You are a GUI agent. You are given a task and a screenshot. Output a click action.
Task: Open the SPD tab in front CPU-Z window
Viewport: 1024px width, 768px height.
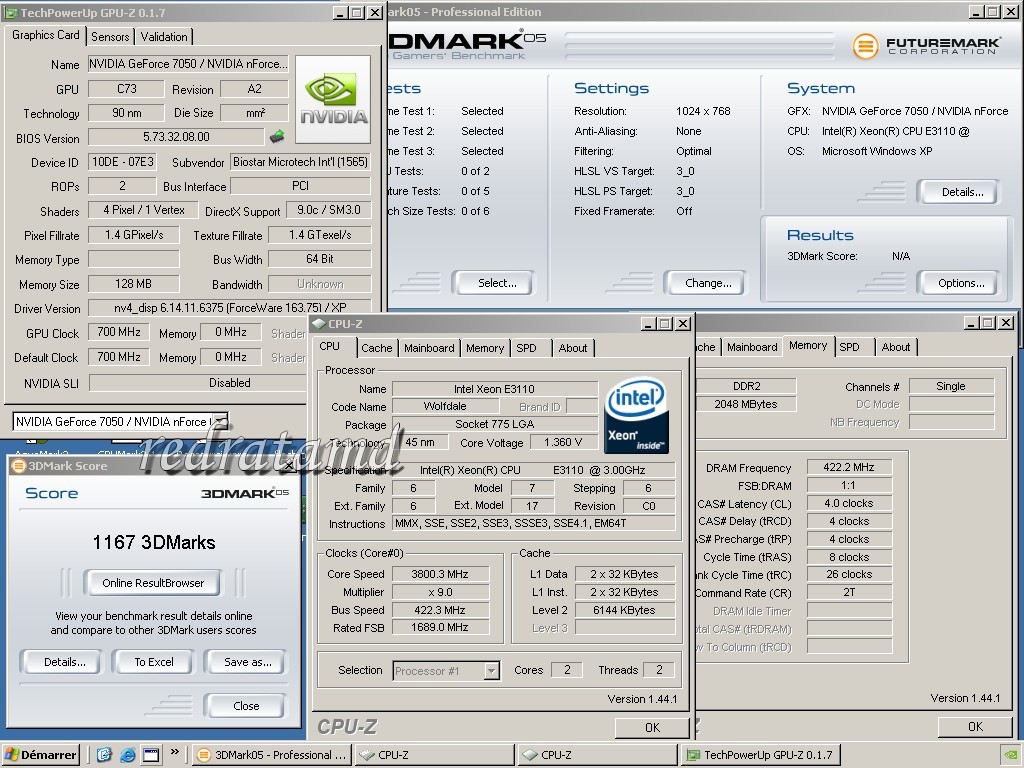526,348
